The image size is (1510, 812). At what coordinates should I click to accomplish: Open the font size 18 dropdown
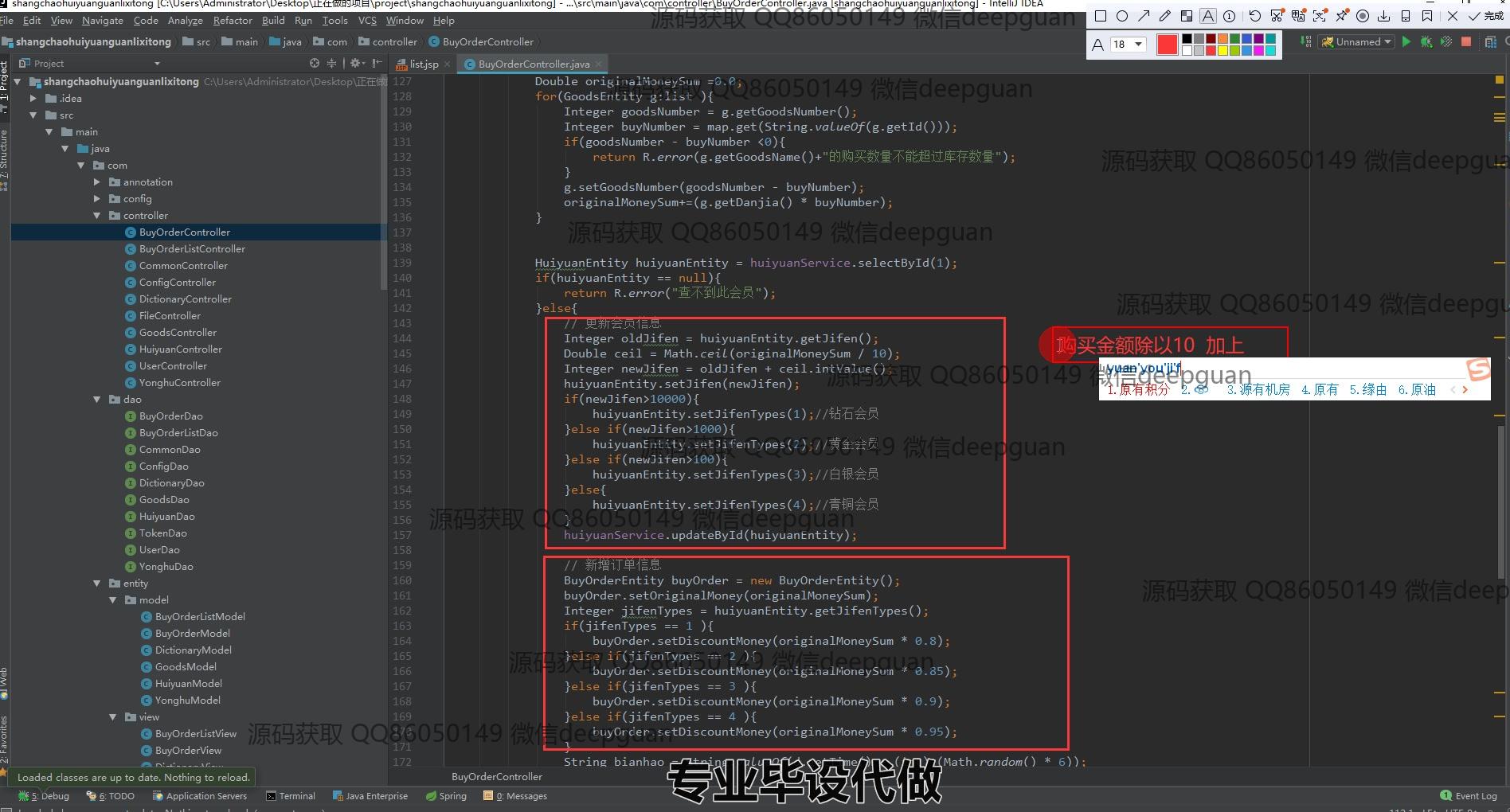pos(1128,45)
